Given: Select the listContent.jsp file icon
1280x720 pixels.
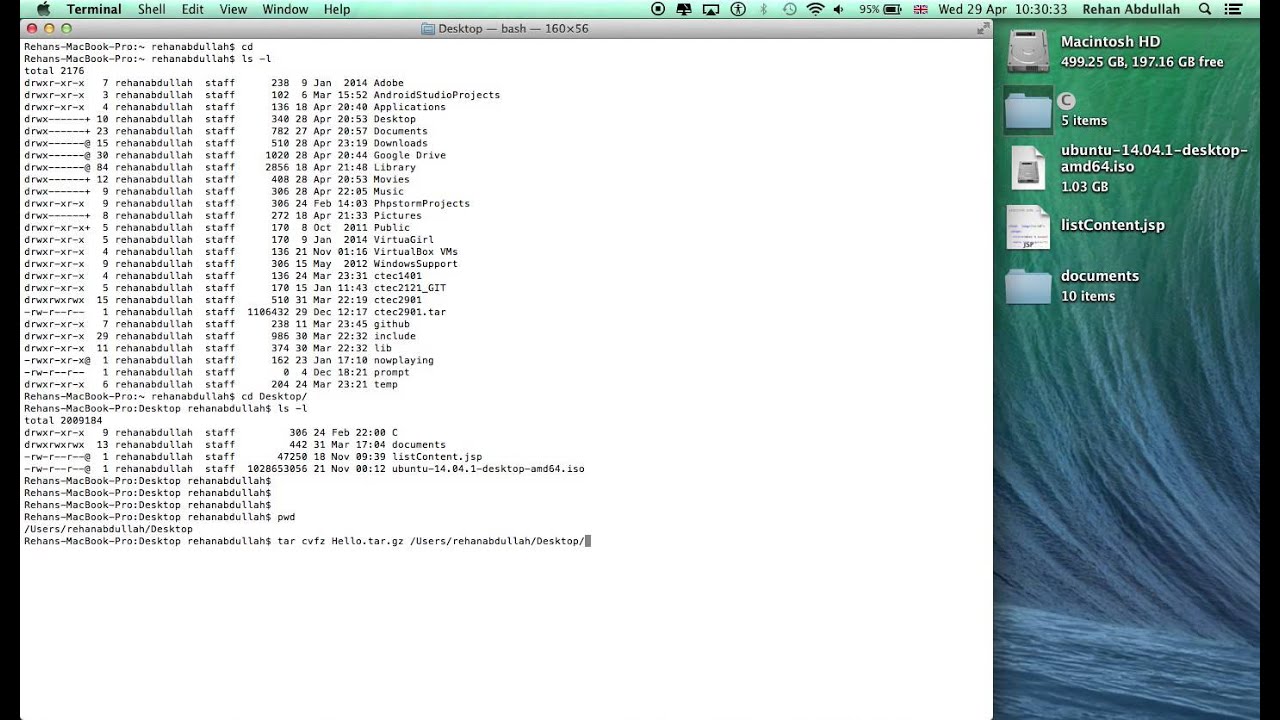Looking at the screenshot, I should tap(1028, 227).
